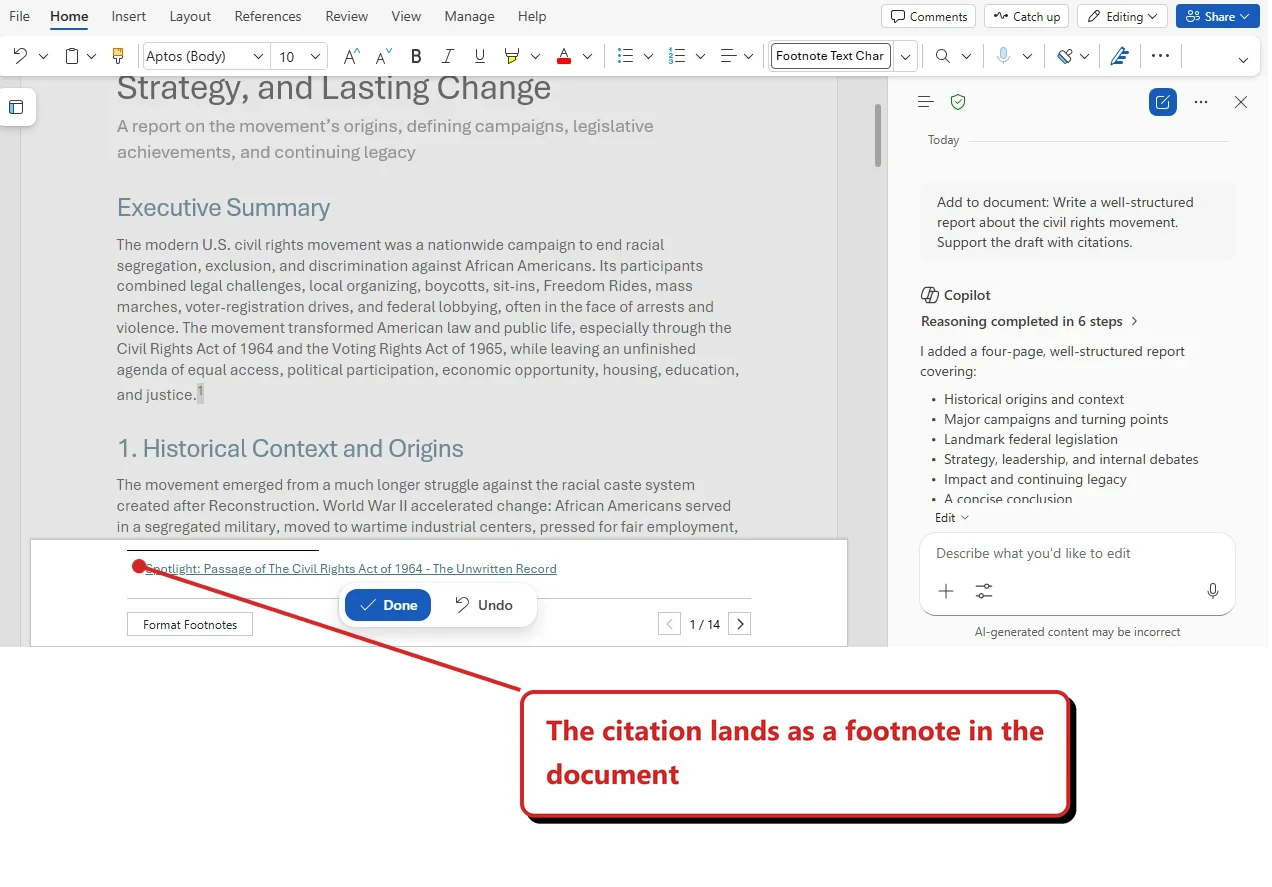Viewport: 1272px width, 887px height.
Task: Switch to the Manage tab
Action: coord(469,16)
